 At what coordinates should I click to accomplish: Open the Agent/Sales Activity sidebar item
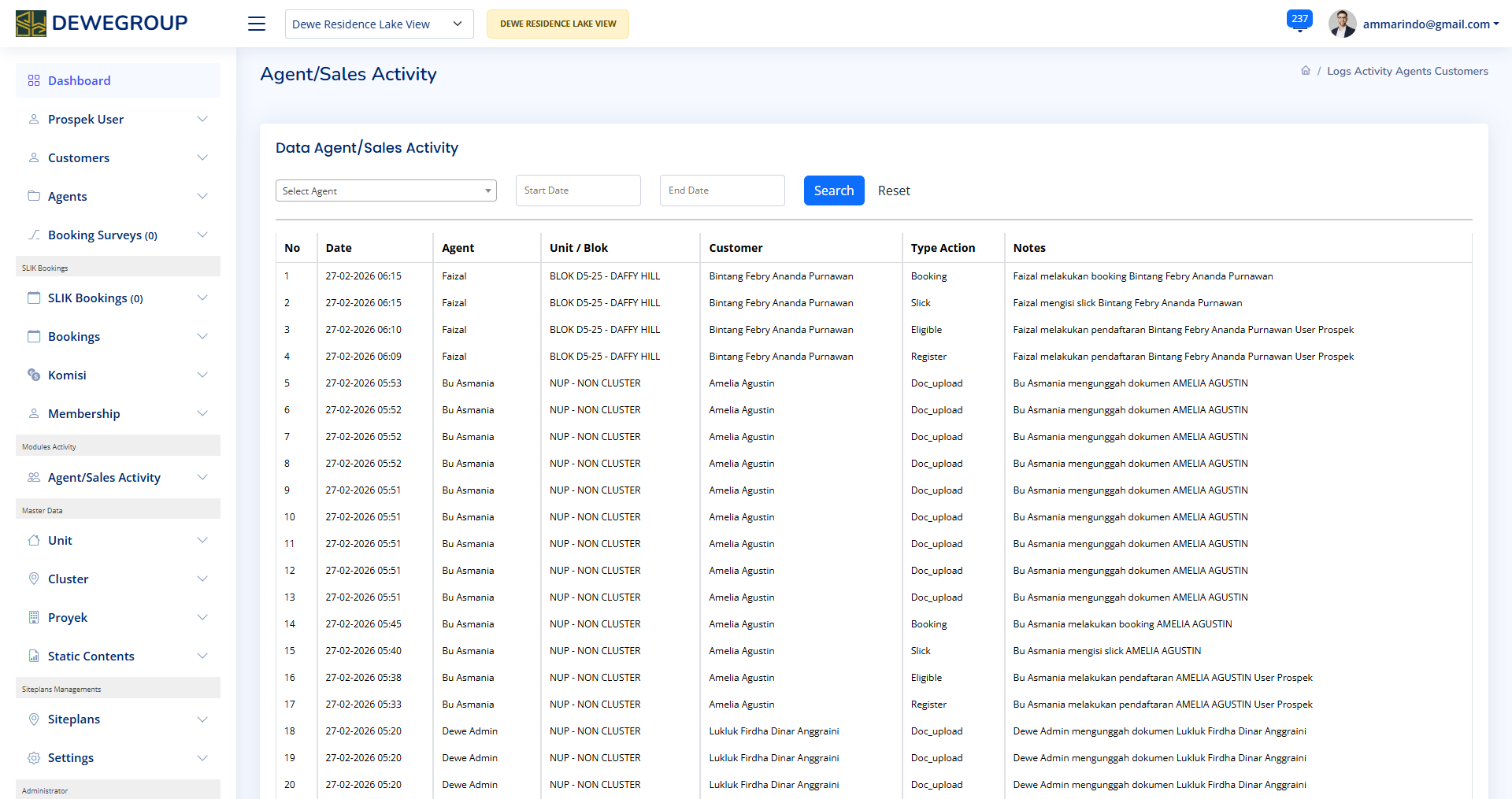104,477
